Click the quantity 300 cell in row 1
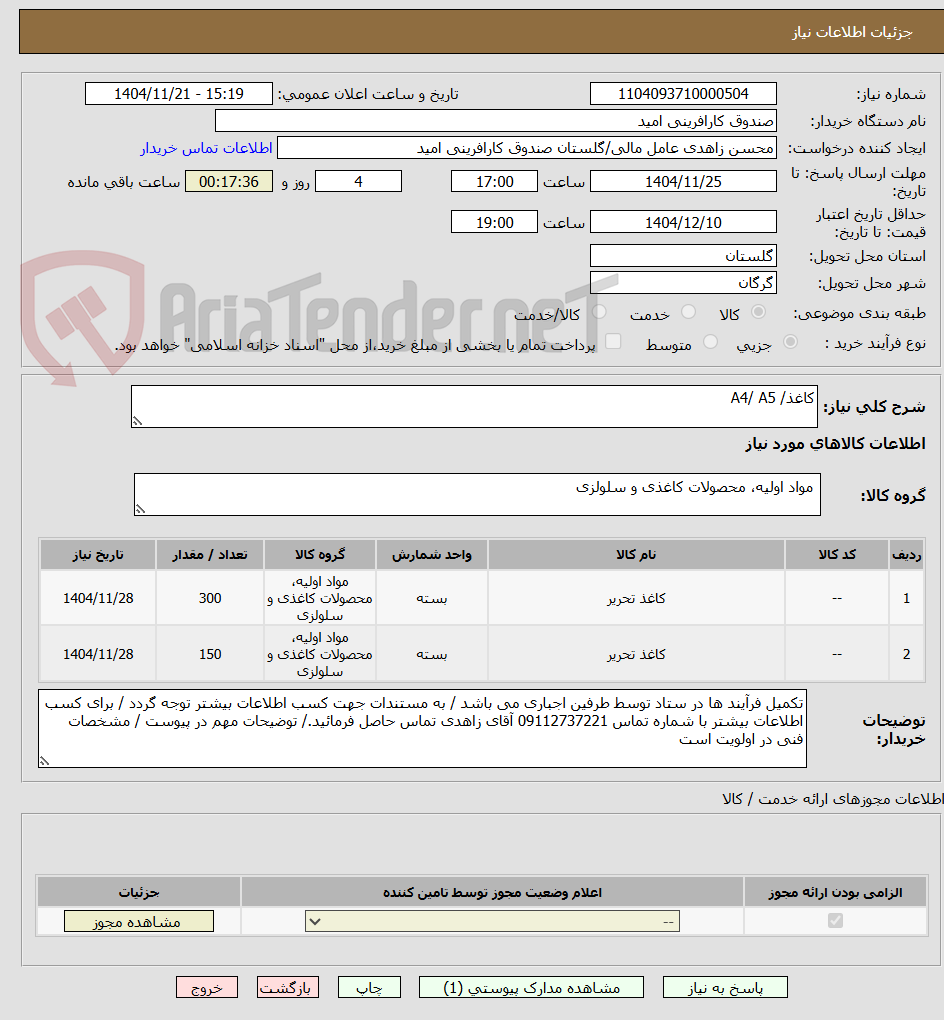Viewport: 944px width, 1020px height. (210, 598)
